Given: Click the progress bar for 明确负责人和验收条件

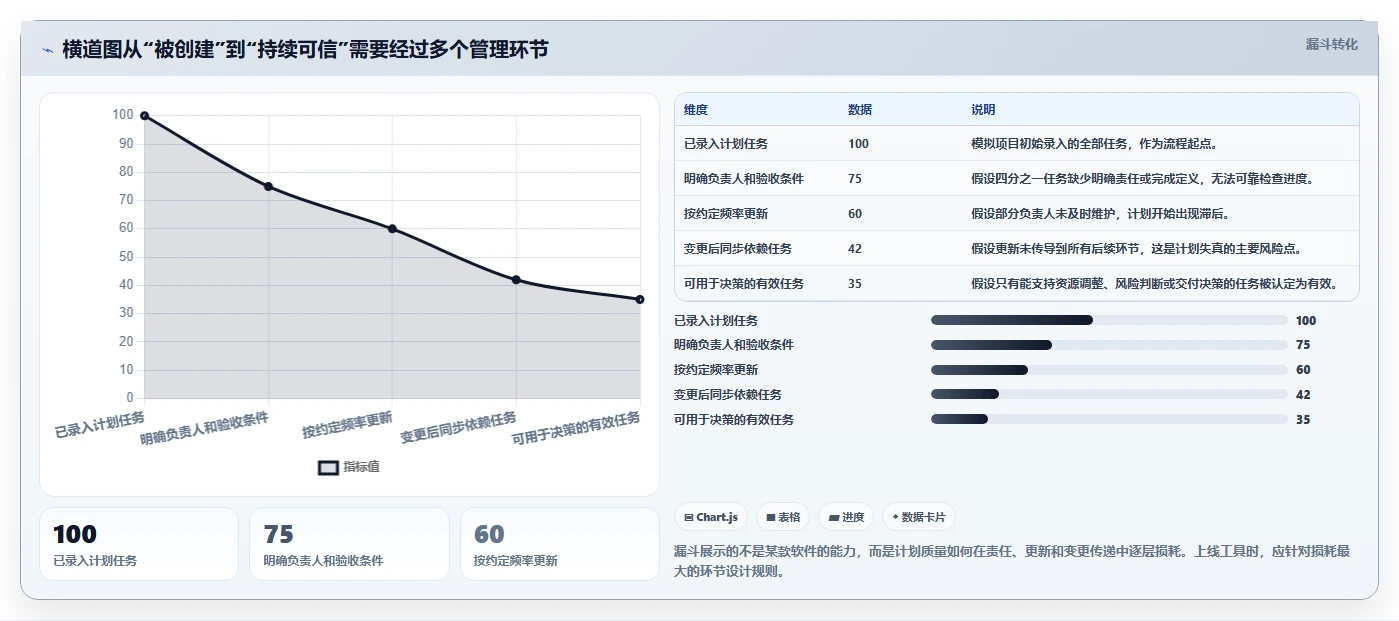Looking at the screenshot, I should tap(1109, 345).
